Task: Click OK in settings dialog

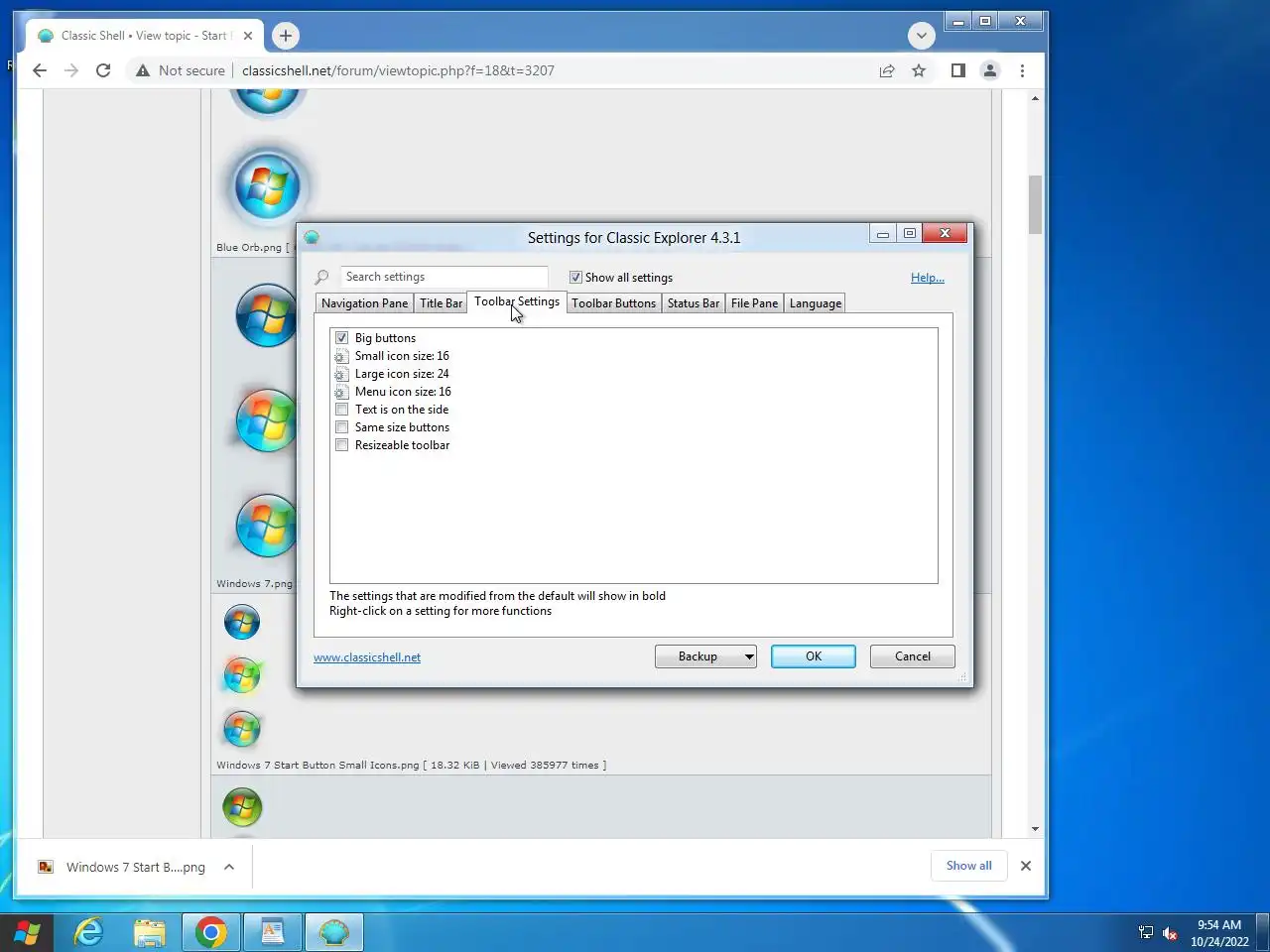Action: pos(814,656)
